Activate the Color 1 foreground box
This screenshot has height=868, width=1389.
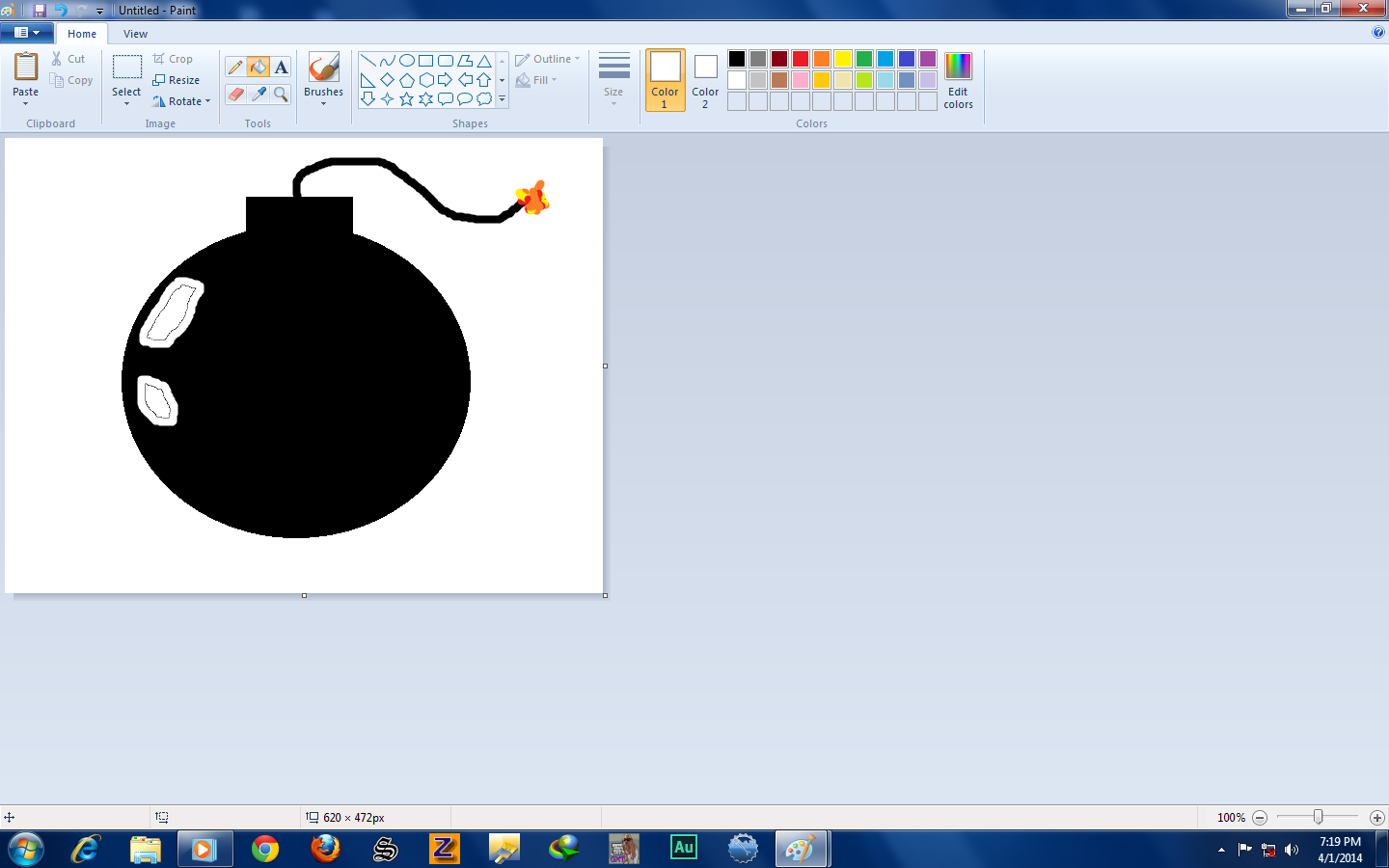tap(665, 79)
